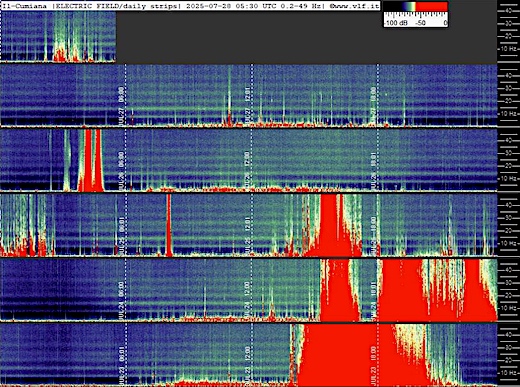Click the black section of the dB color scale

393,6
